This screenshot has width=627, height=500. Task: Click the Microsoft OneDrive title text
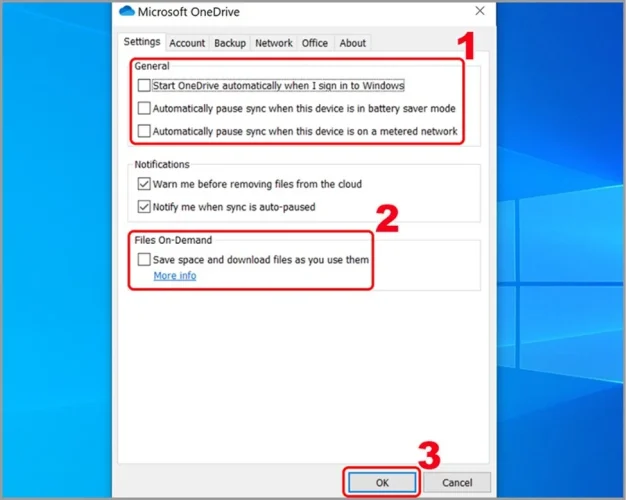[x=189, y=12]
